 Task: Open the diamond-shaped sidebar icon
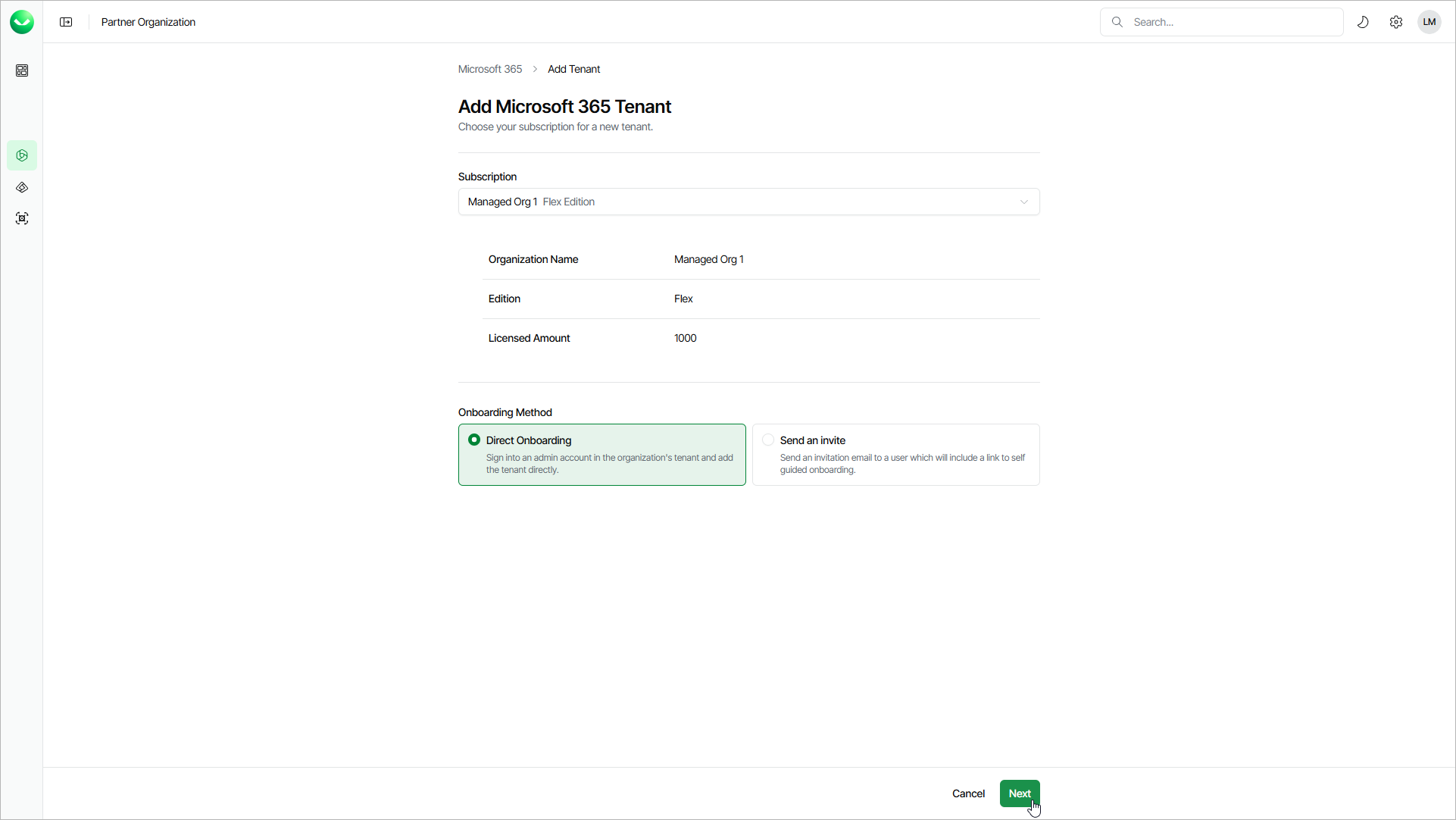pos(22,187)
